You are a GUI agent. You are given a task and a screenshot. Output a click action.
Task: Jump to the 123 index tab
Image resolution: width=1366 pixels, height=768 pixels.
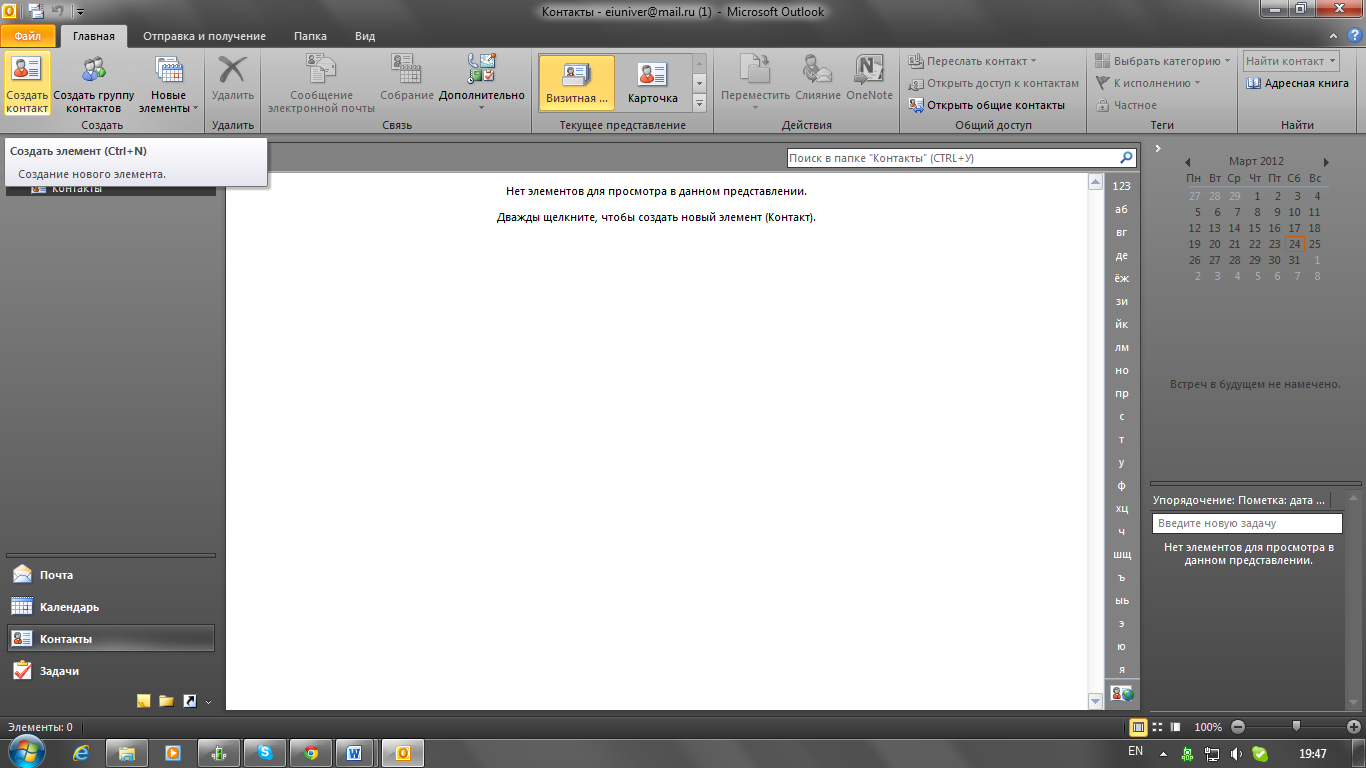click(1122, 186)
